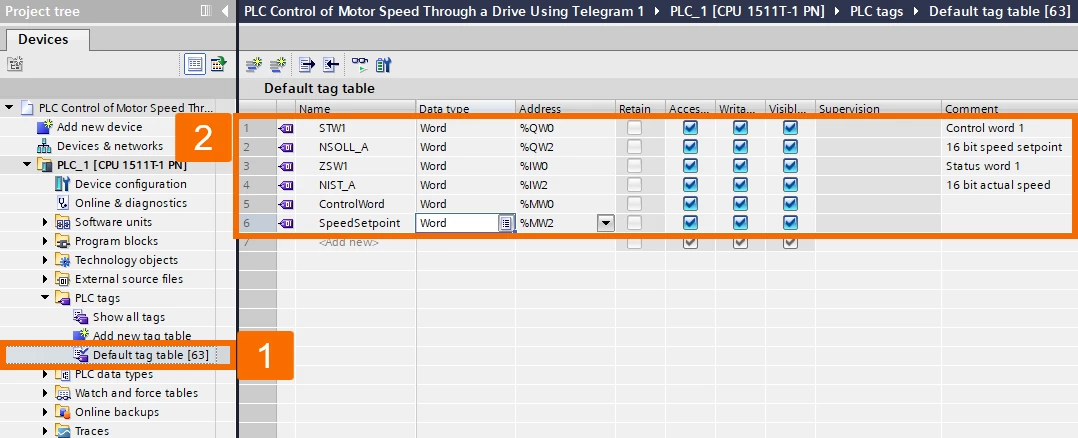Click the Monitor all glasses icon
Screen dimensions: 1078x438
pos(360,65)
